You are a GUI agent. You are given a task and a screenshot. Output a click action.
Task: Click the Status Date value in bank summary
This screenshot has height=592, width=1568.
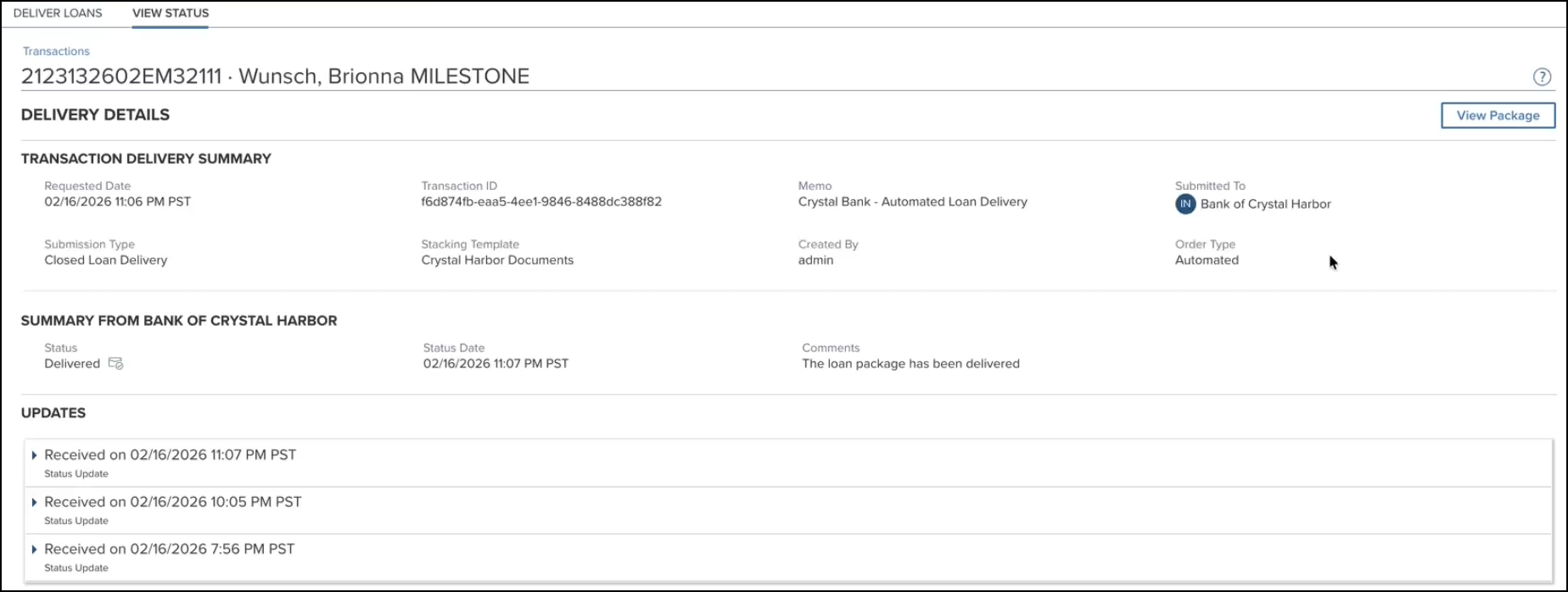[x=496, y=364]
